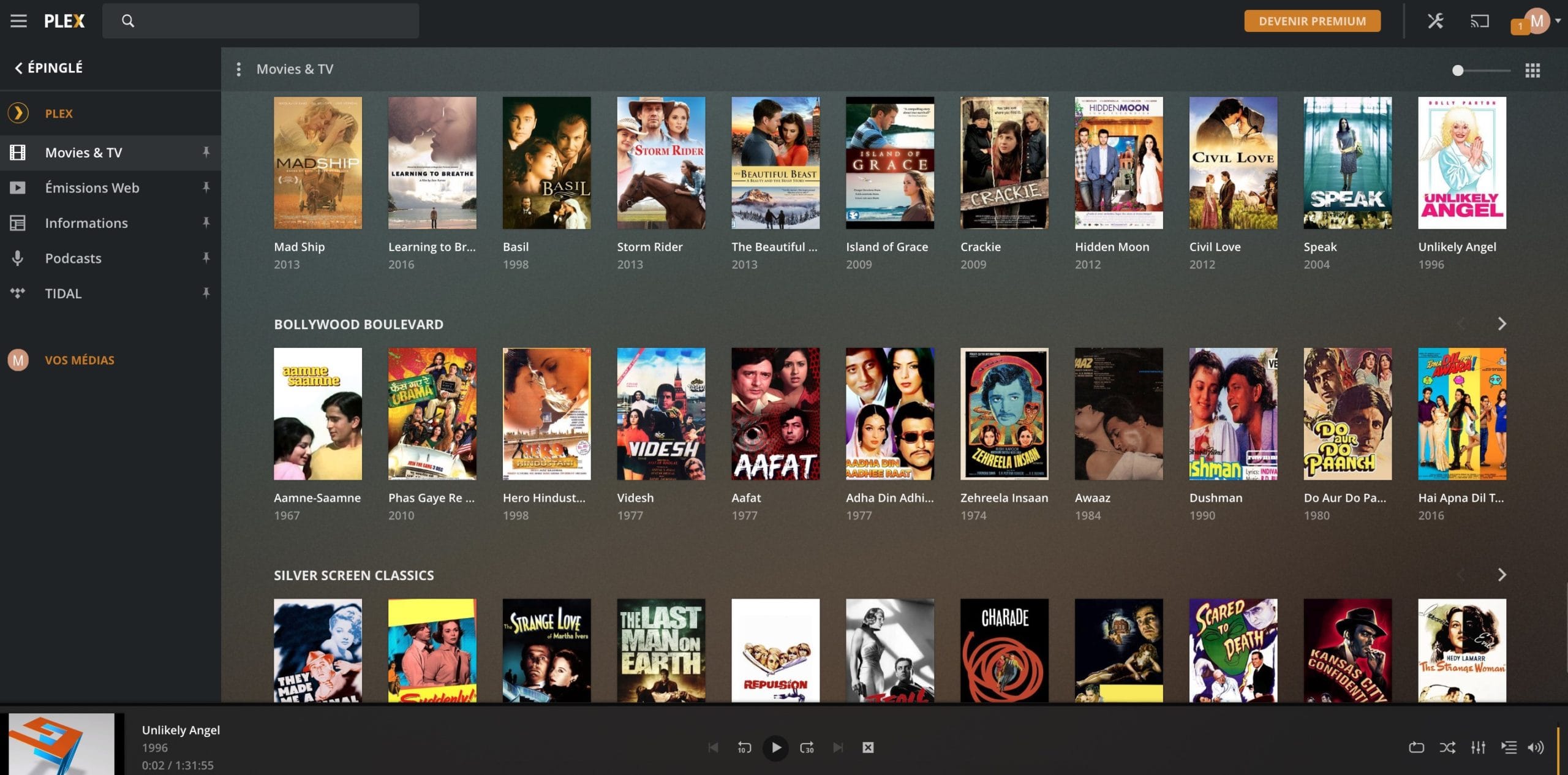Open the Cast to device icon
Screen dimensions: 1568x775
coord(1480,20)
